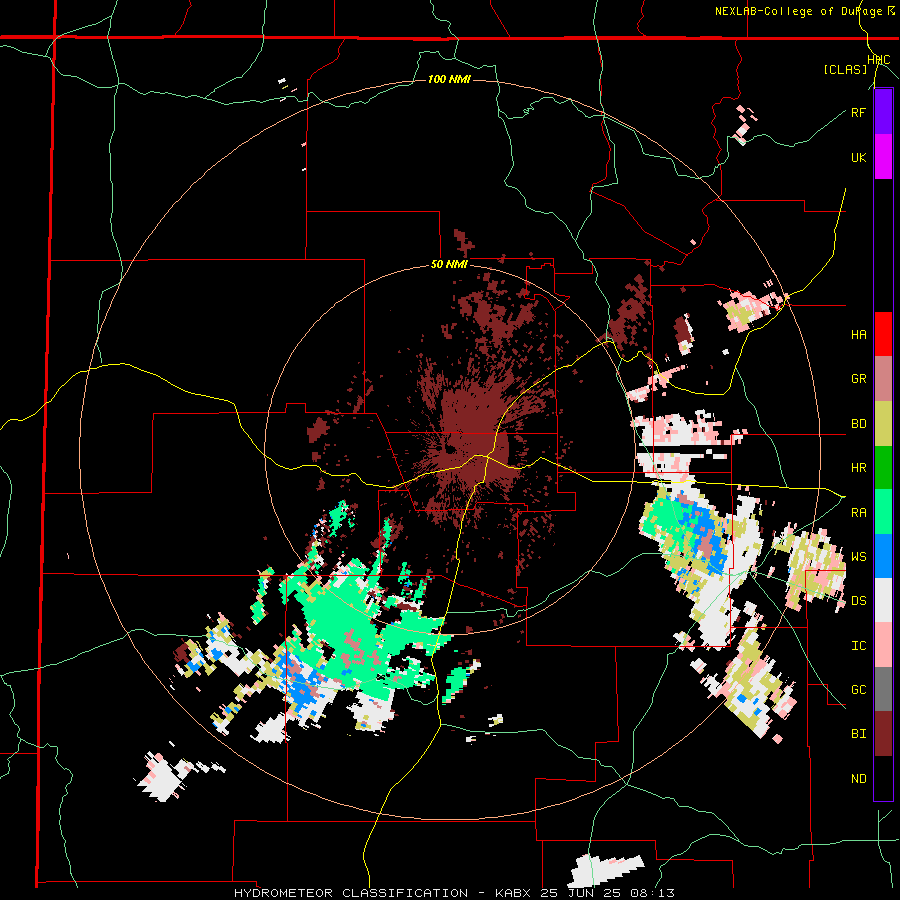Click the ND black legend swatch
Viewport: 900px width, 900px height.
coord(883,778)
